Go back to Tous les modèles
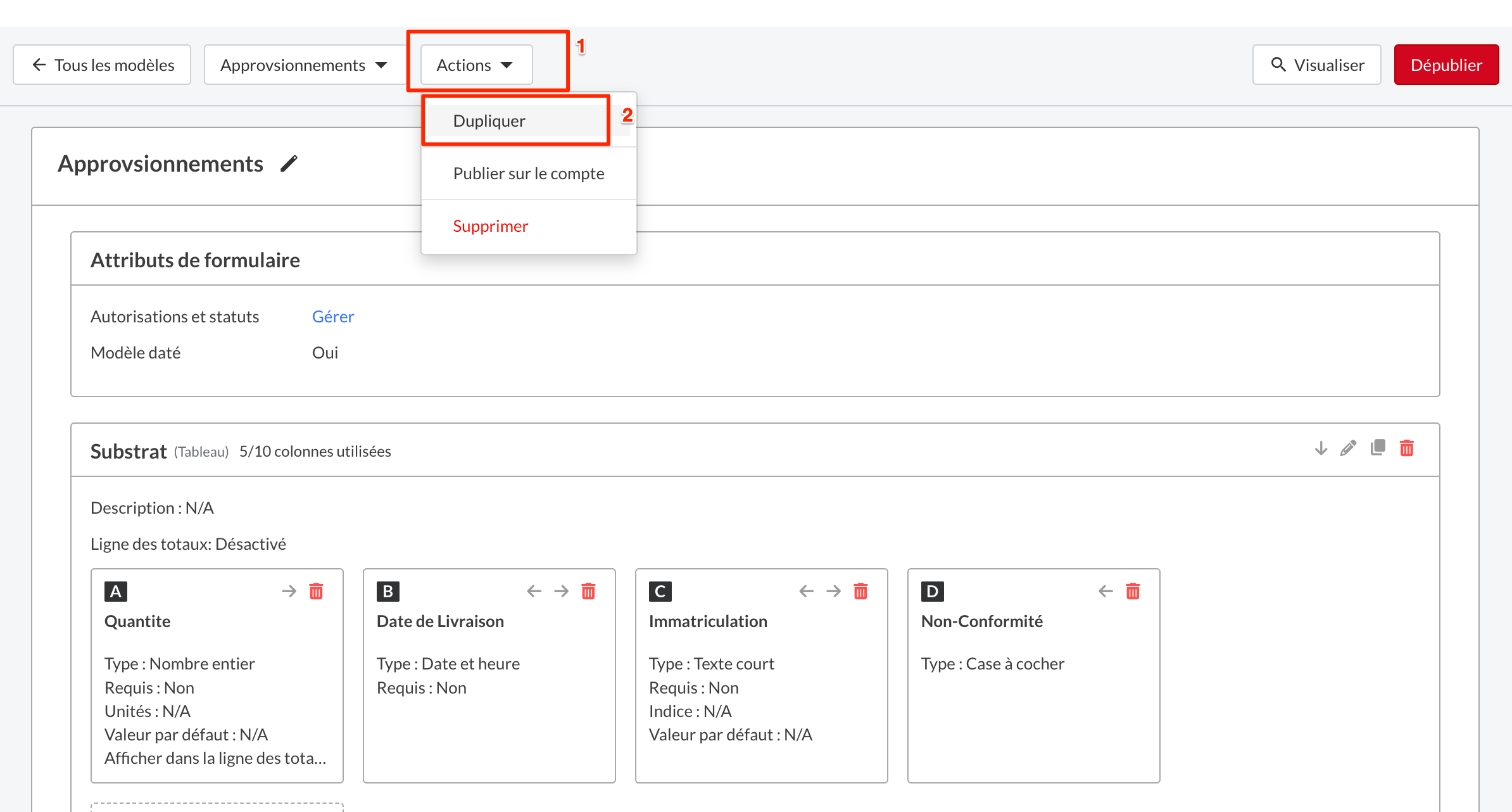 102,65
